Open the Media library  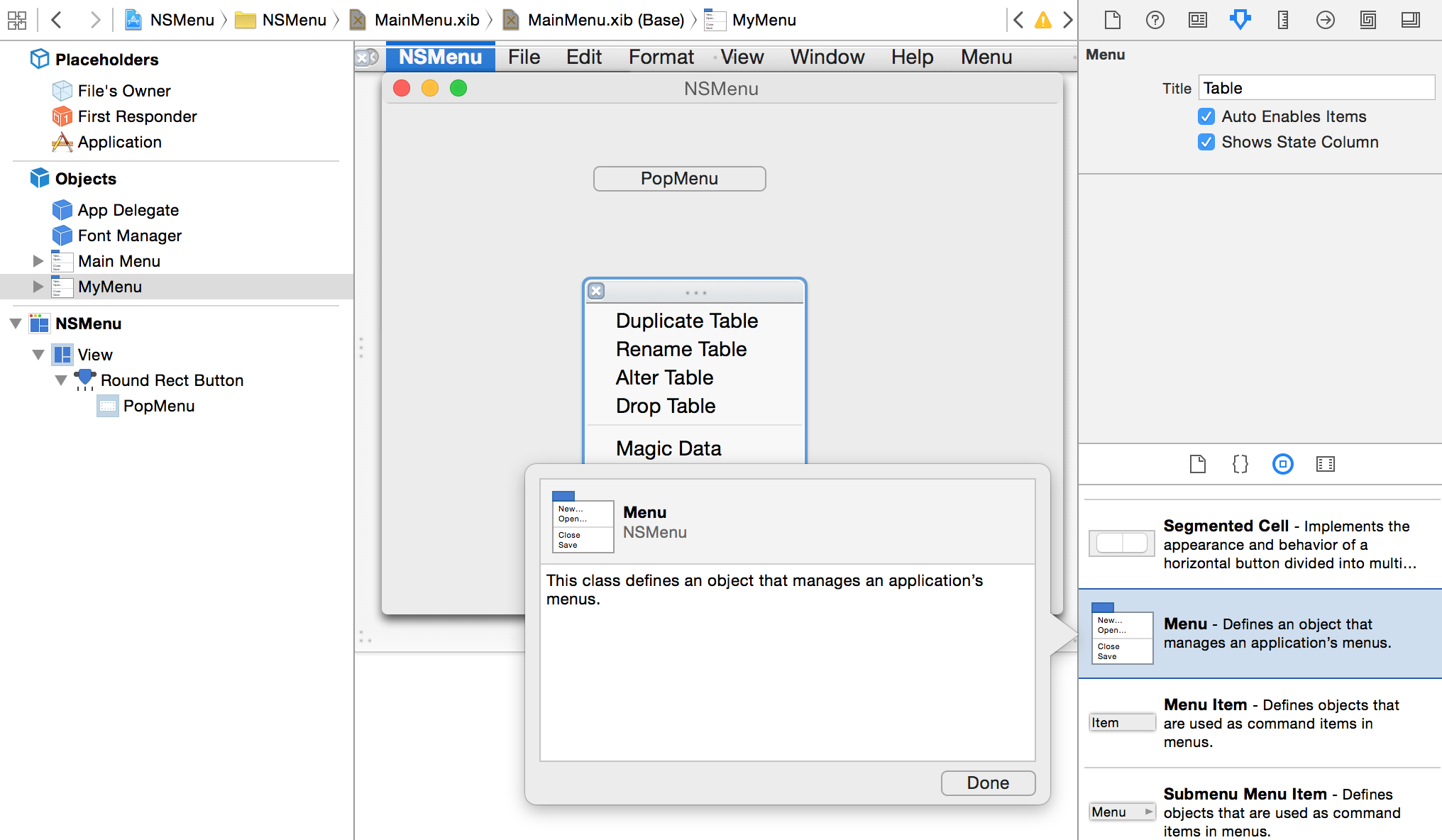[1326, 464]
